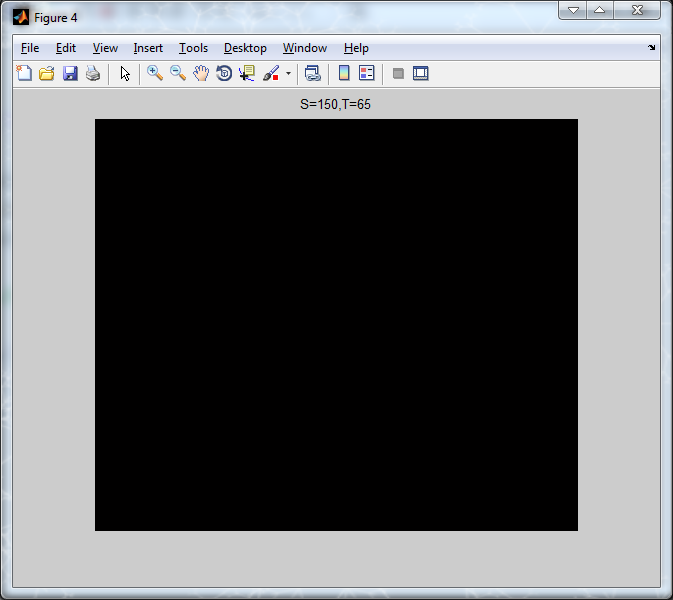Minimize the Figure 4 window
Viewport: 673px width, 600px height.
click(x=573, y=10)
